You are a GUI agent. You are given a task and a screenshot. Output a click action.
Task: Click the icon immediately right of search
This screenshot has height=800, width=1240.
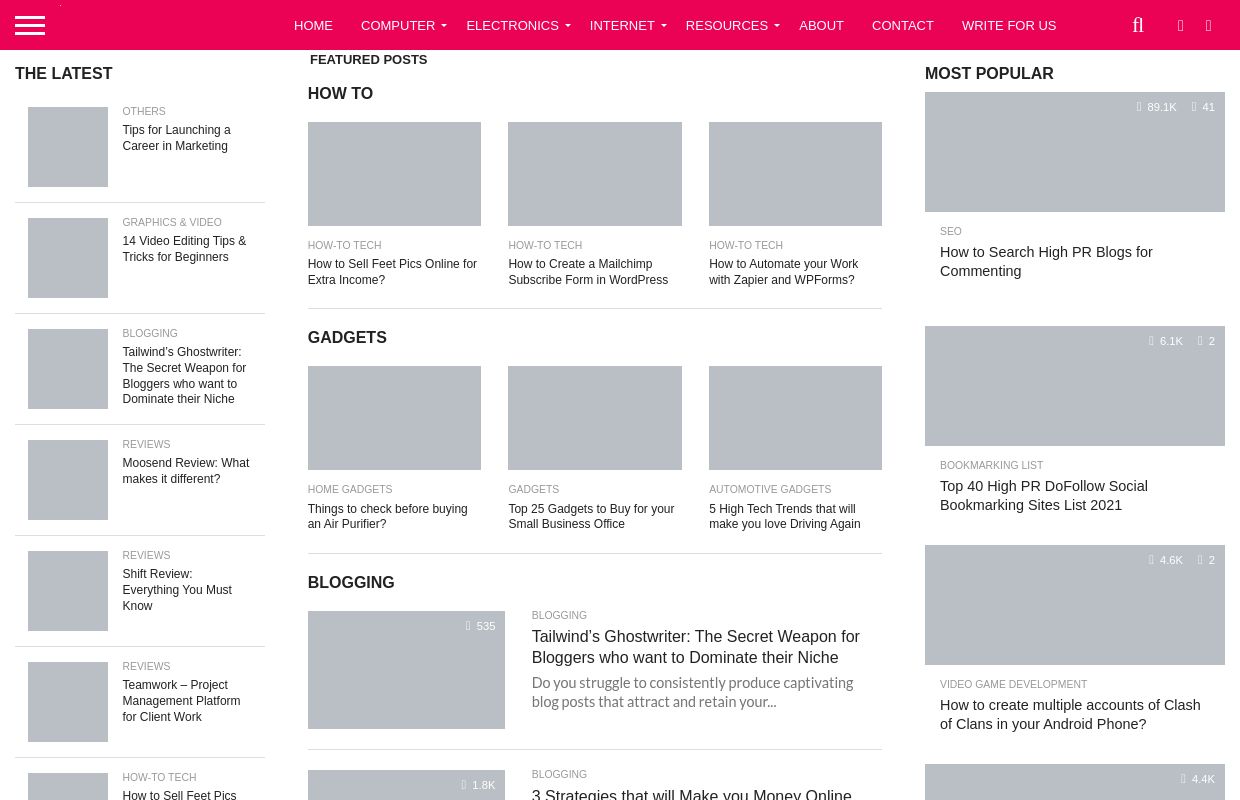(x=1180, y=25)
